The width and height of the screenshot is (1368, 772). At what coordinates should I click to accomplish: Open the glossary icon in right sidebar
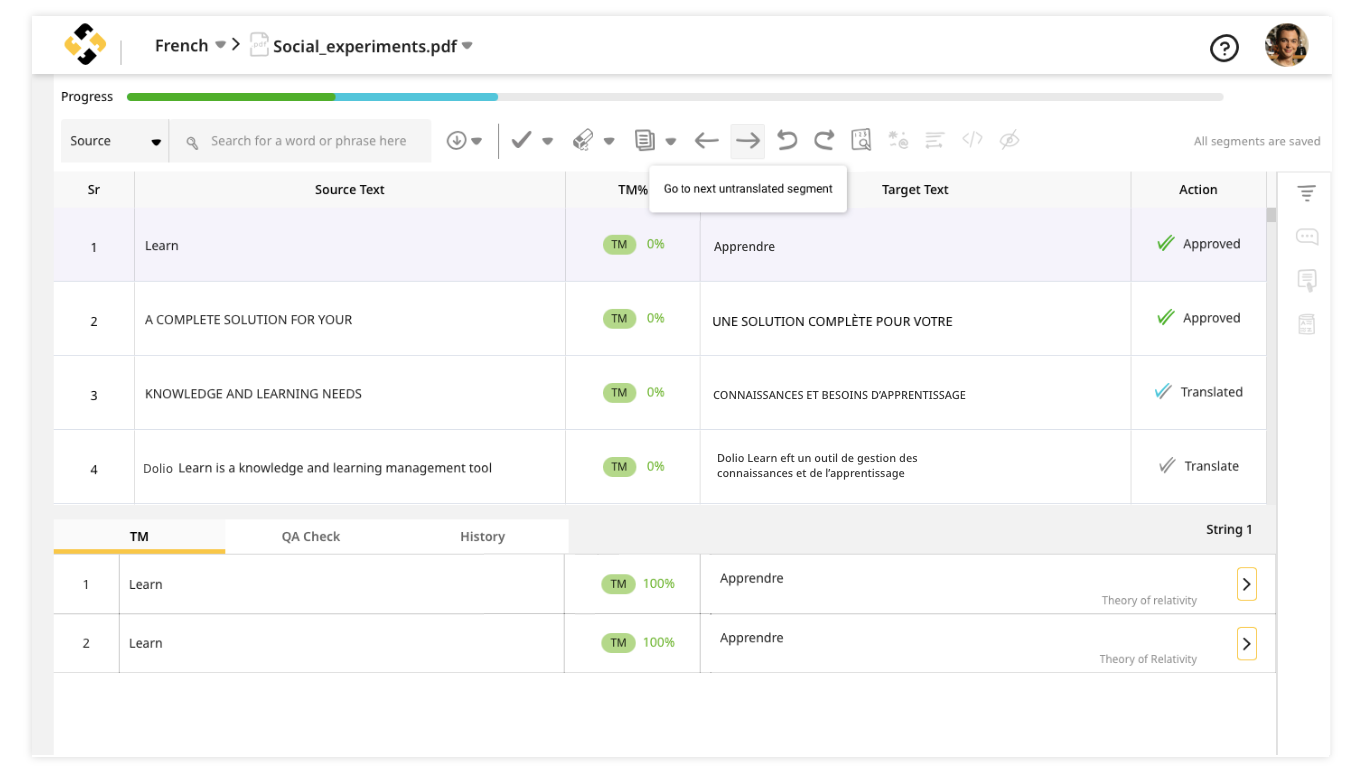coord(1306,324)
